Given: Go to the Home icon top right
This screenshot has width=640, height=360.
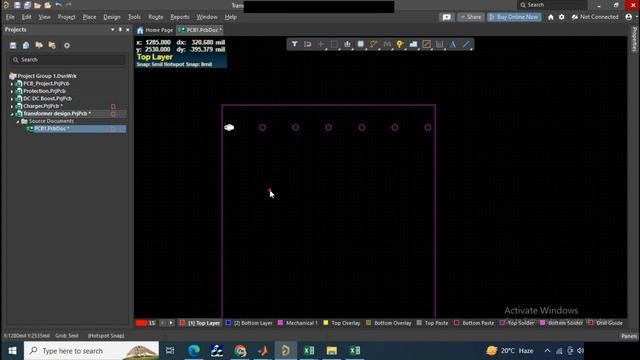Looking at the screenshot, I should pos(551,17).
